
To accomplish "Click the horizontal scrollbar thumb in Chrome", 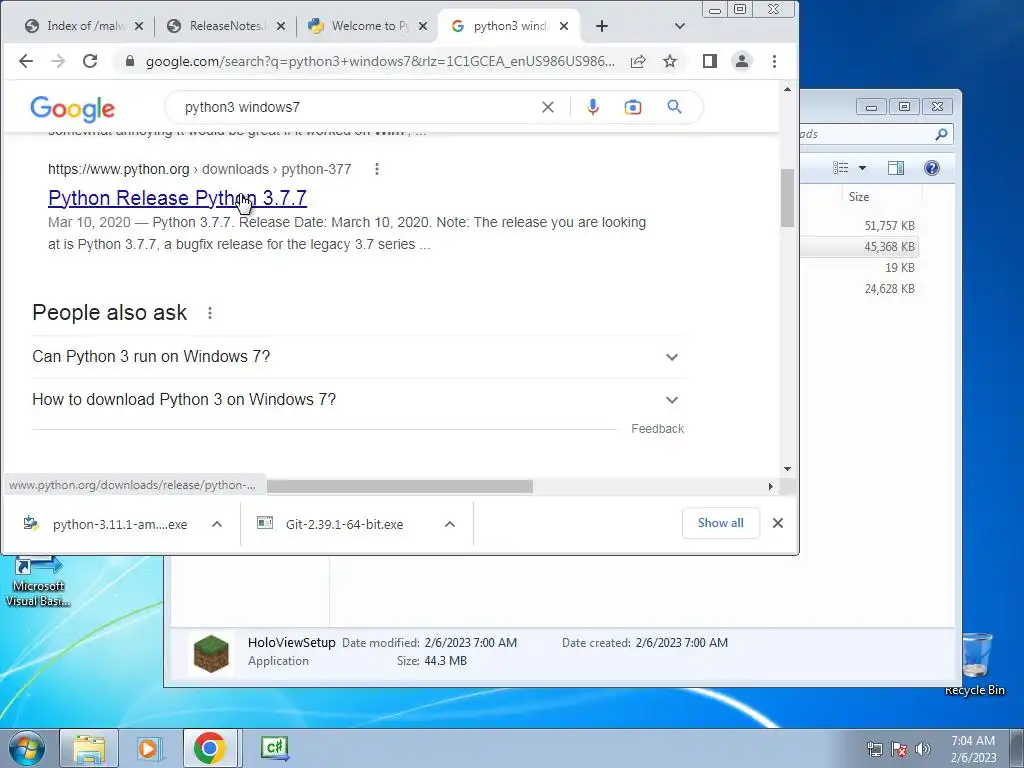I will tap(400, 487).
